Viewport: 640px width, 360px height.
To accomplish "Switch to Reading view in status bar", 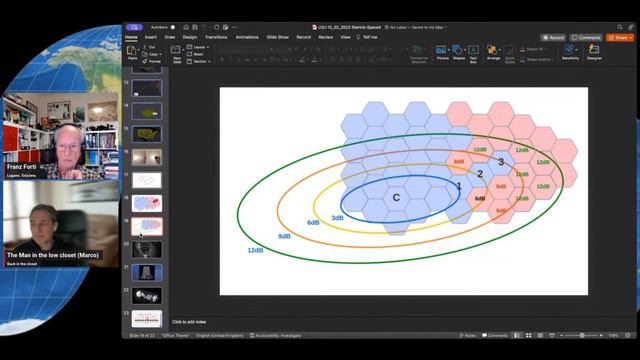I will tap(540, 336).
